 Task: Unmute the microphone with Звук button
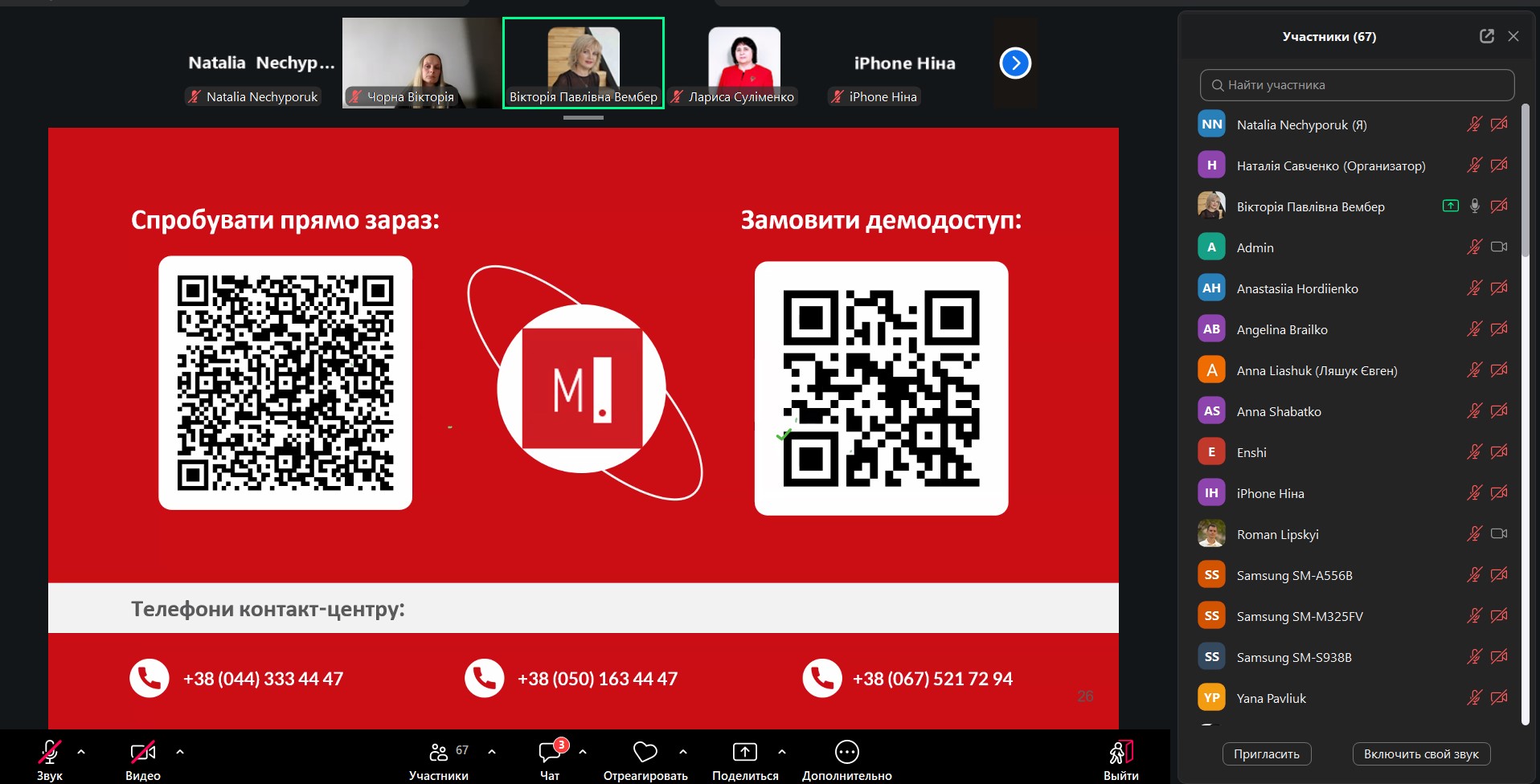pos(50,753)
